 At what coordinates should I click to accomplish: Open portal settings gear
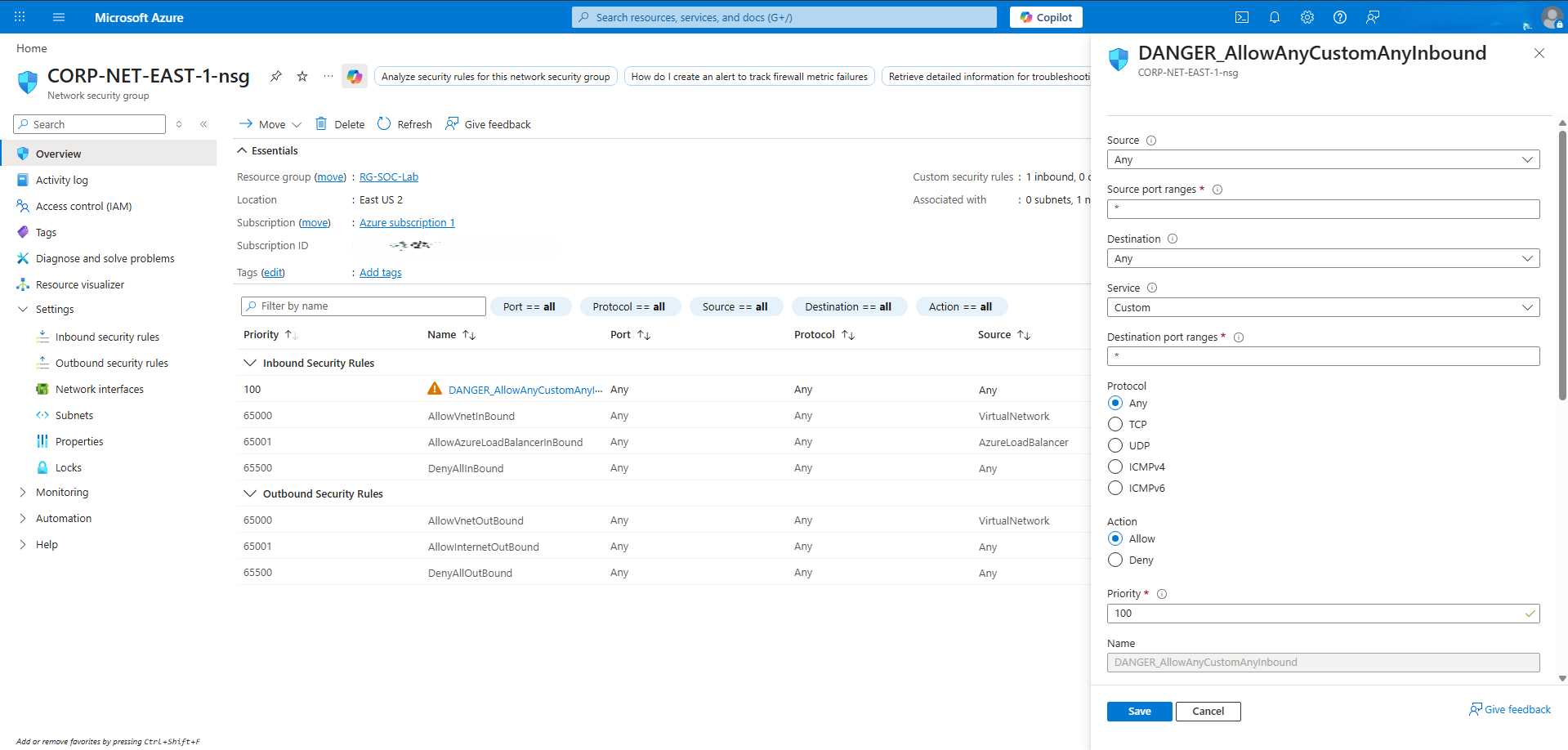coord(1307,17)
